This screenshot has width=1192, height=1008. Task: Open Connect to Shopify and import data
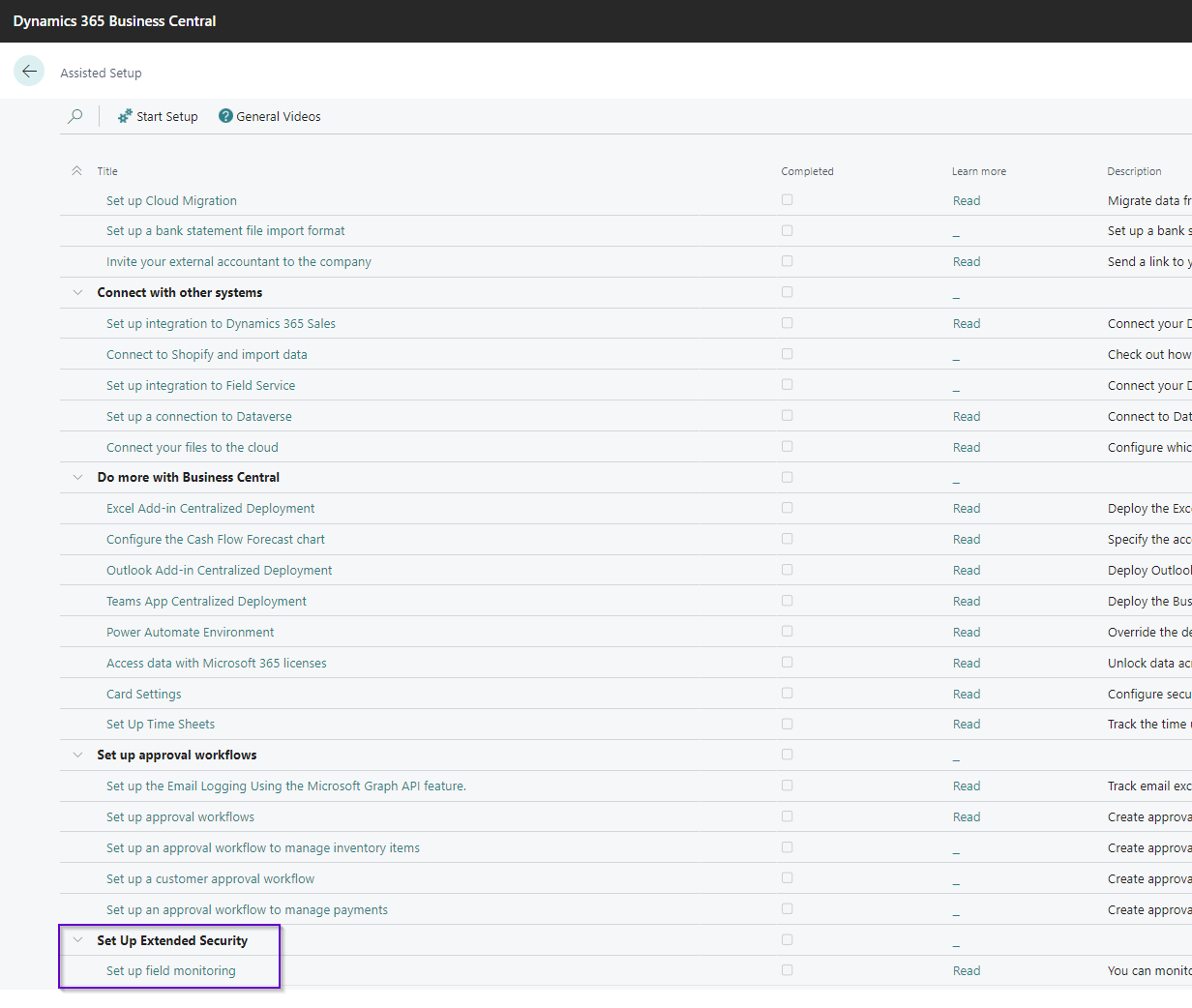coord(206,354)
